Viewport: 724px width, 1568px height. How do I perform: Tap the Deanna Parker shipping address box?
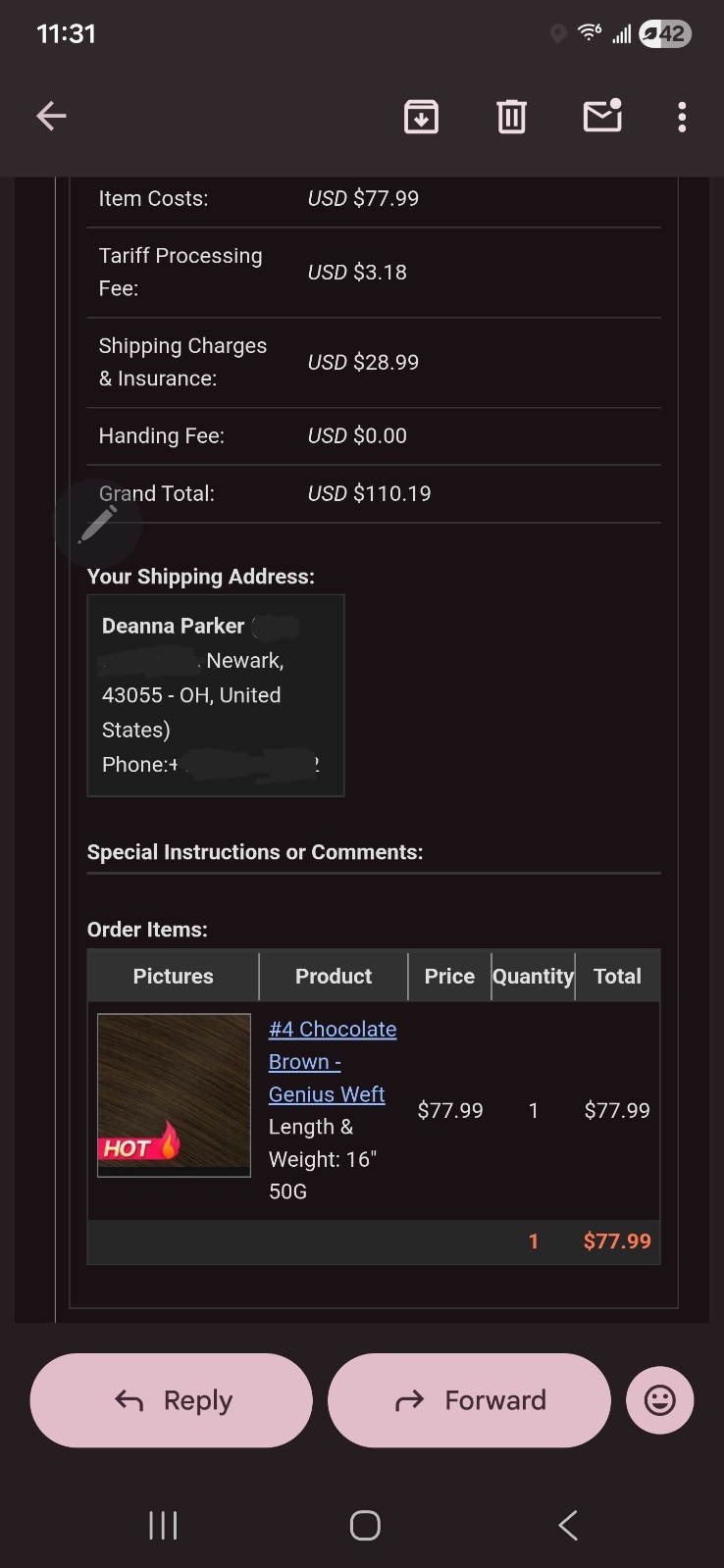click(216, 695)
